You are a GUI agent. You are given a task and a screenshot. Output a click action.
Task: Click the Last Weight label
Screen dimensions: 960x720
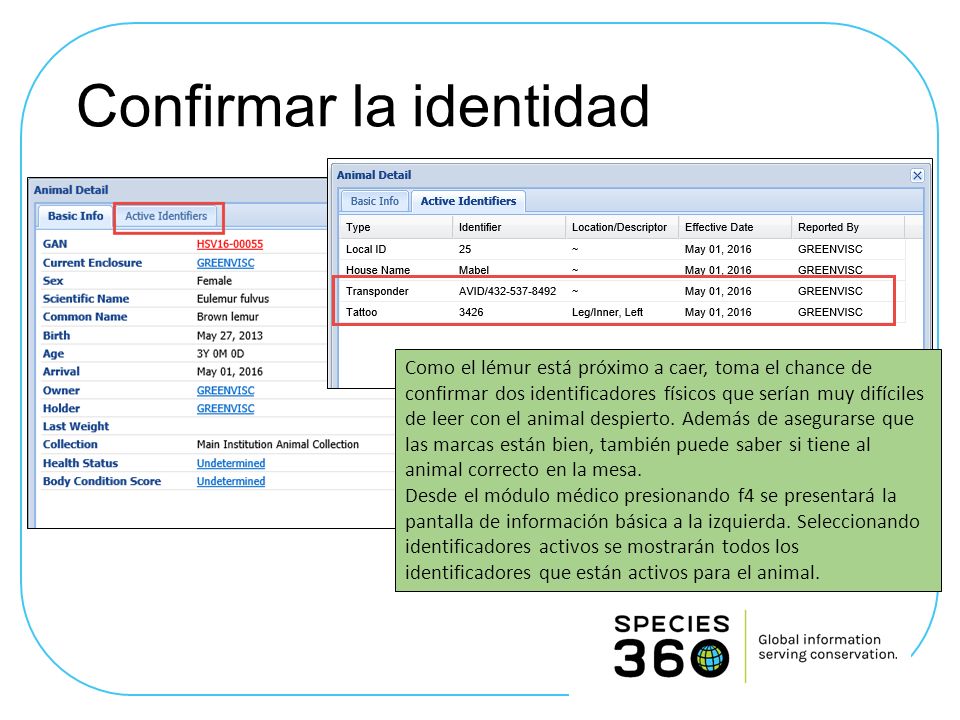[x=76, y=427]
